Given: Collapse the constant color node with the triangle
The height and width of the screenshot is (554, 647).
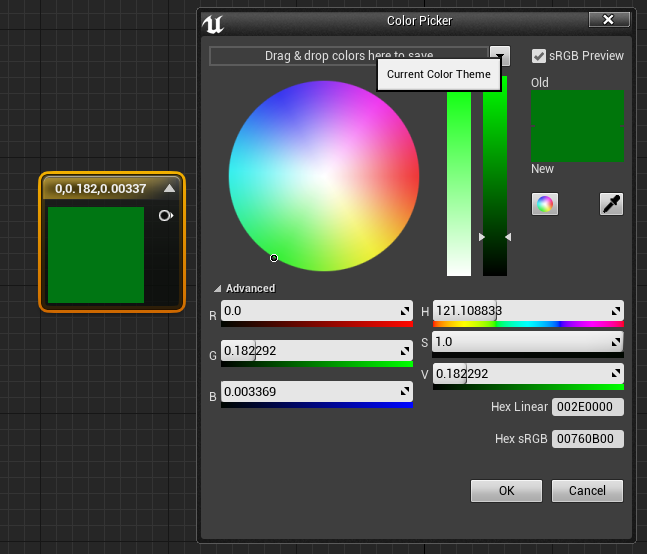Looking at the screenshot, I should click(x=169, y=189).
